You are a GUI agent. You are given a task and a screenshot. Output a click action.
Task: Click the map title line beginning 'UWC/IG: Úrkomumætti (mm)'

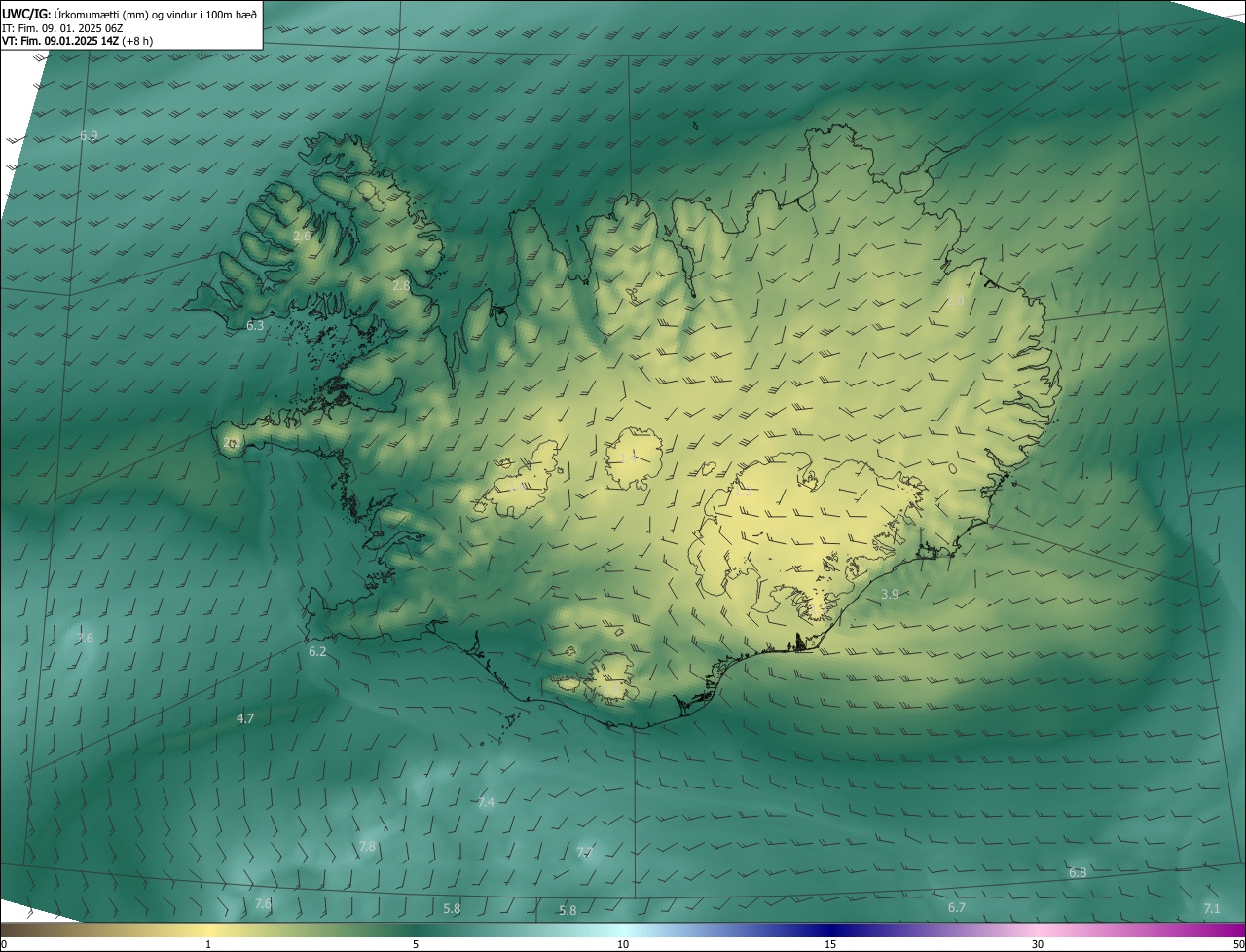pyautogui.click(x=129, y=14)
